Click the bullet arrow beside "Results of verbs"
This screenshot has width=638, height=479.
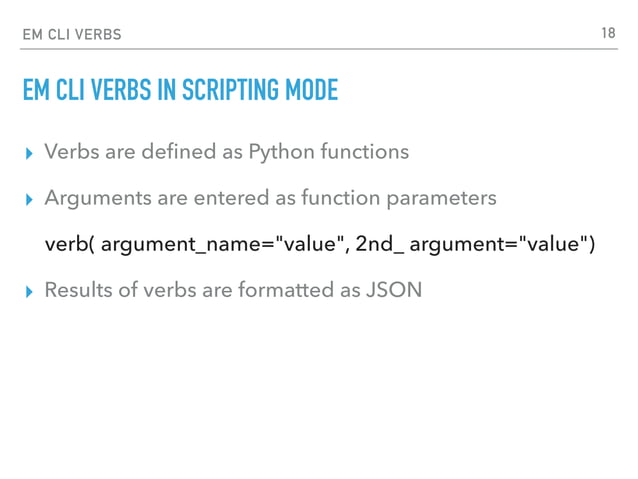point(29,291)
